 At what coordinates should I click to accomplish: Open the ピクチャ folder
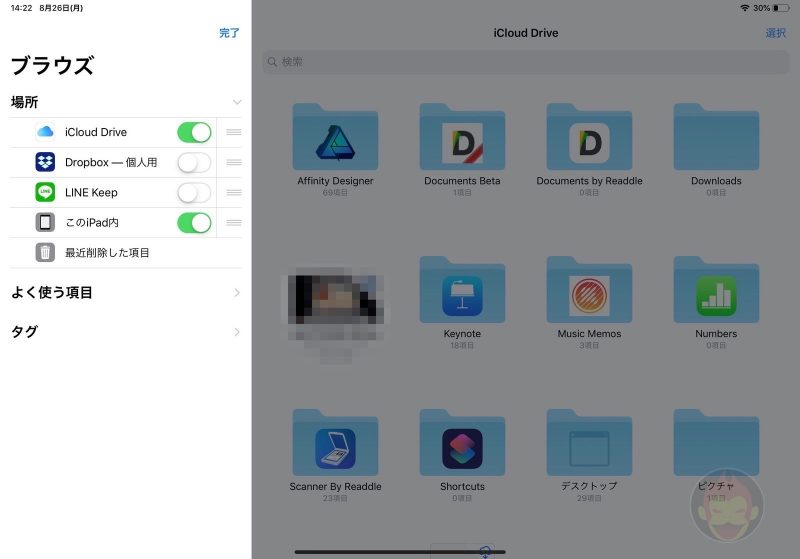716,443
